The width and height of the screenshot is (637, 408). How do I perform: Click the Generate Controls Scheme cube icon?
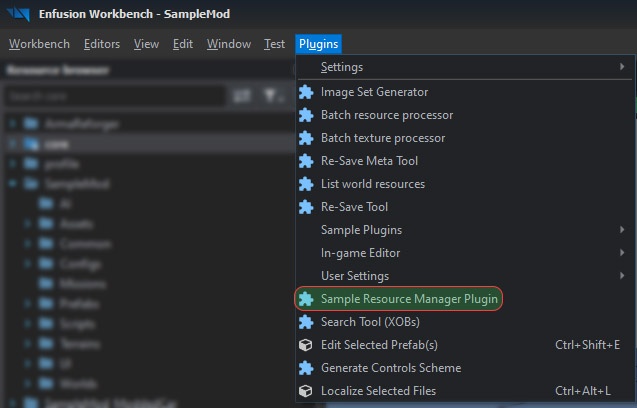[x=307, y=368]
